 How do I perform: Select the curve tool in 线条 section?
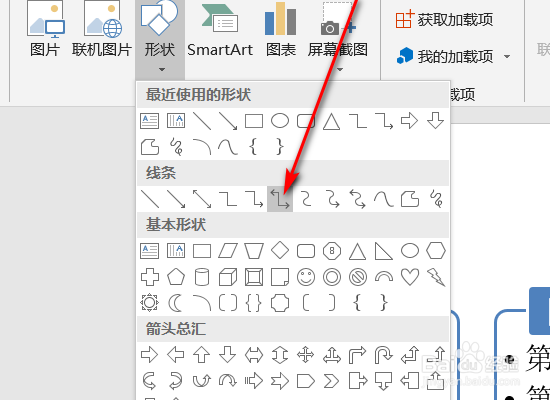[384, 199]
